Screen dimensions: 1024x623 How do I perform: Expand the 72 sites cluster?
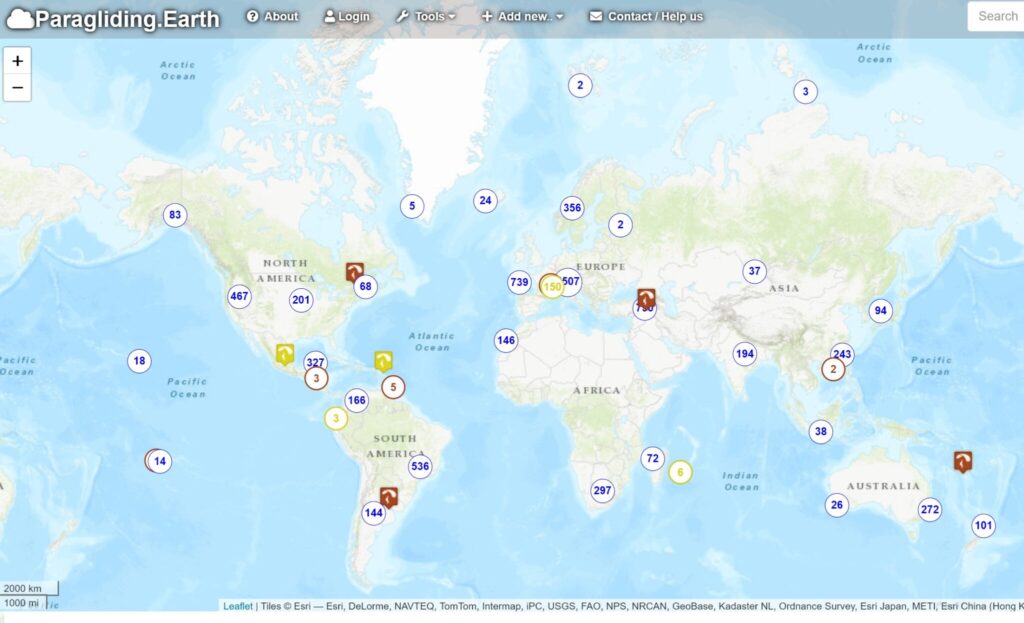[652, 458]
